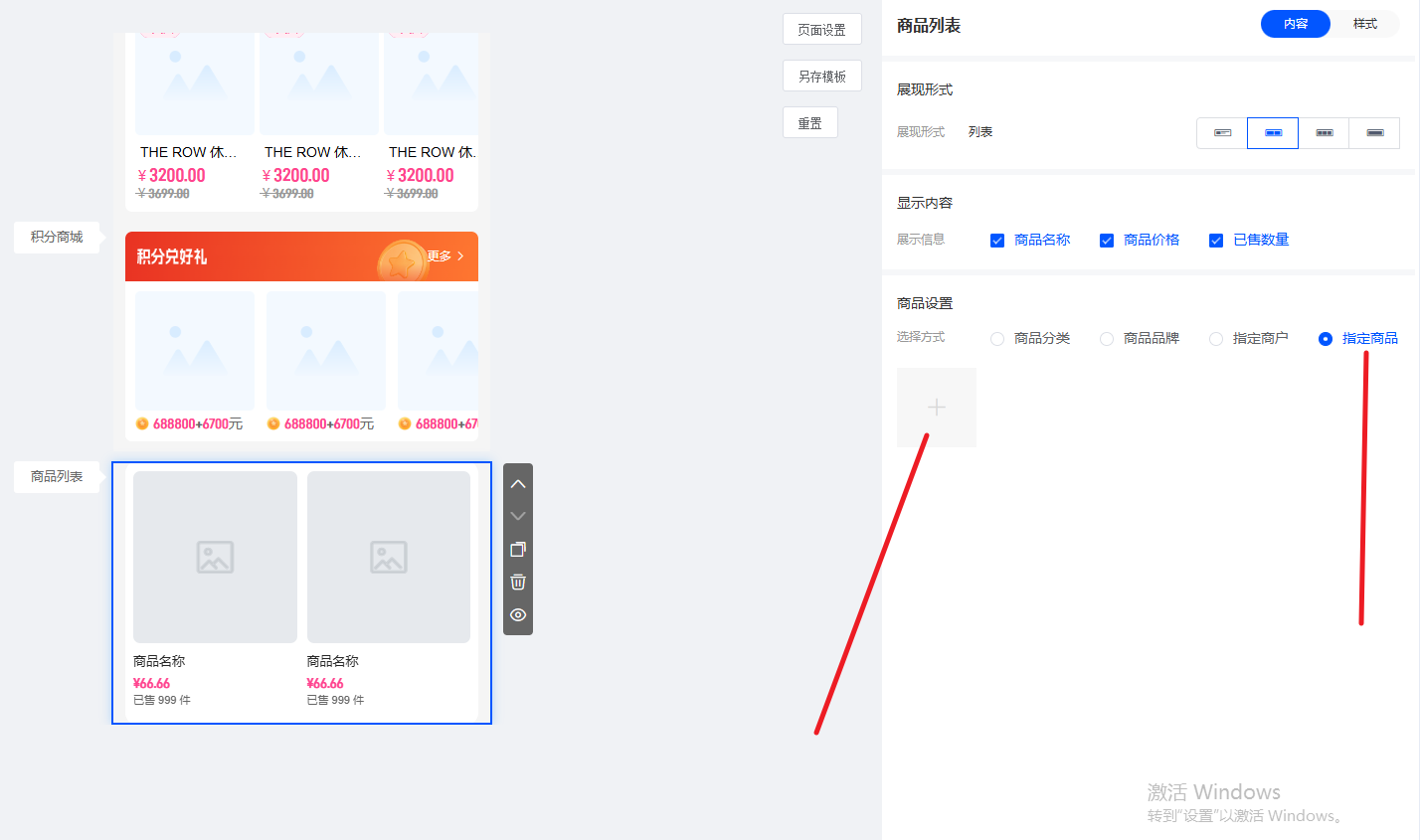Move the 商品列表 component up
Viewport: 1420px width, 840px height.
pos(518,484)
